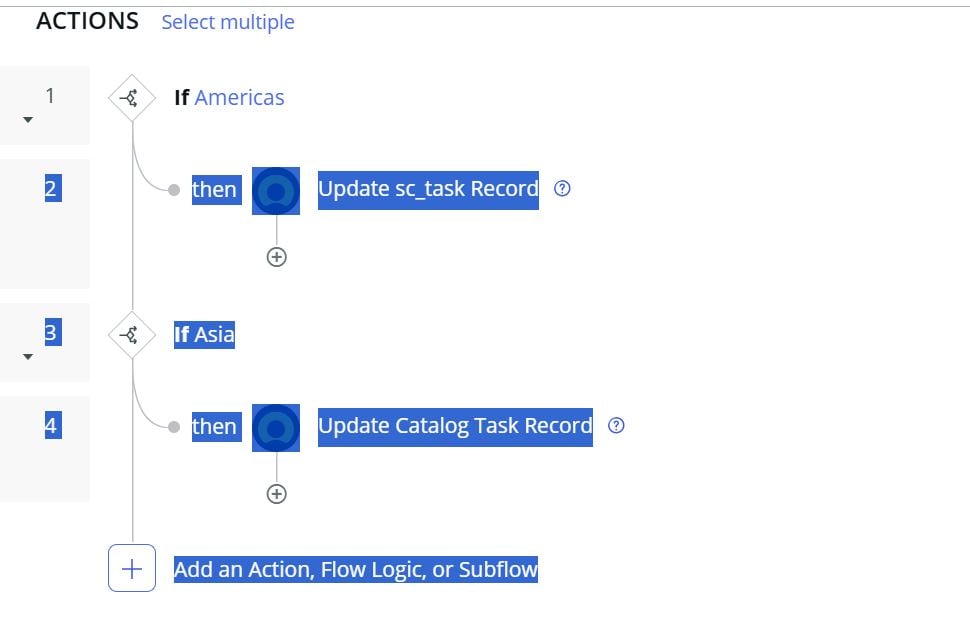Select the Update Catalog Task Record action
Screen dimensions: 970x623
click(455, 426)
